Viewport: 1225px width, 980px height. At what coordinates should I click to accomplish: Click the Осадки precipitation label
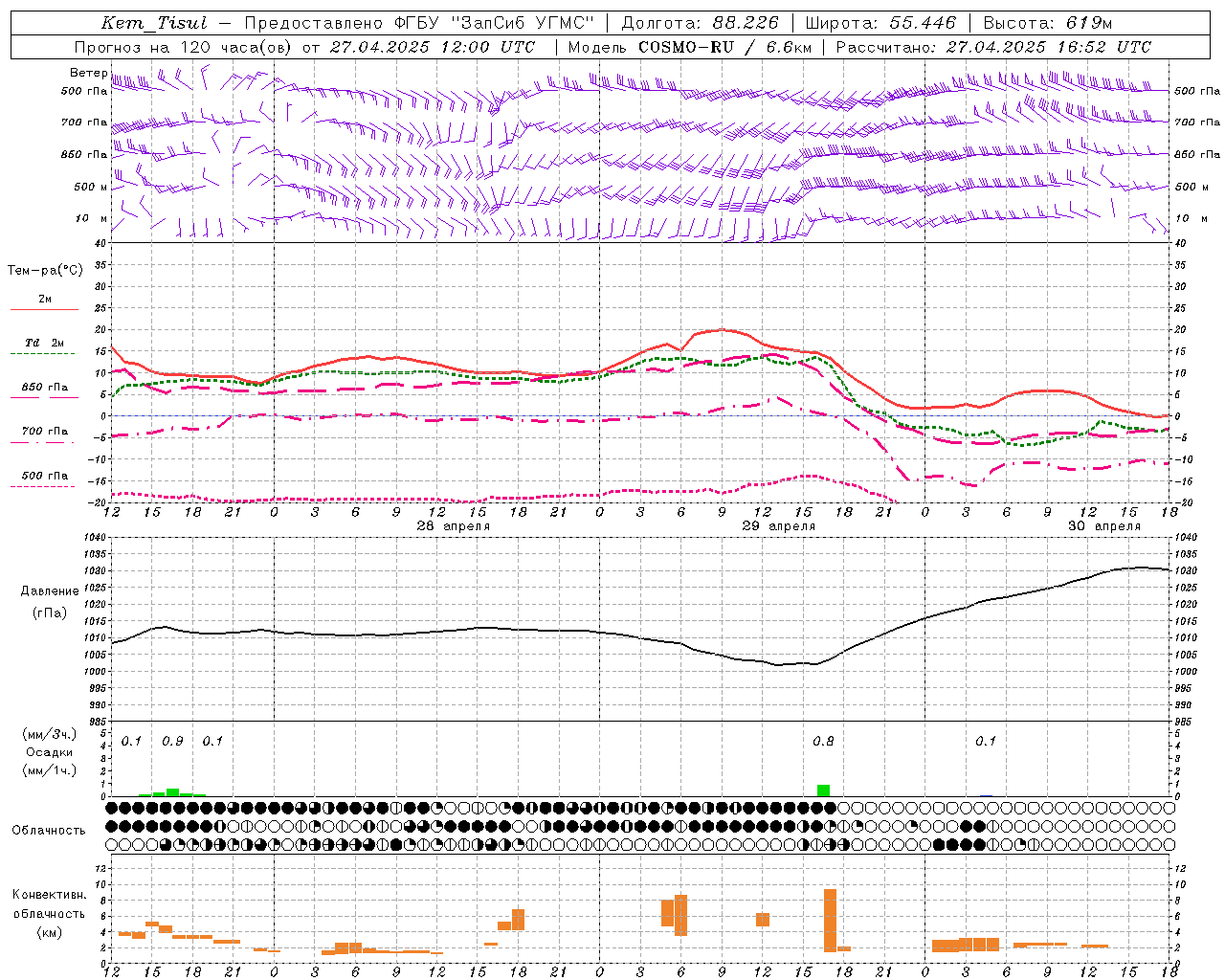coord(49,752)
